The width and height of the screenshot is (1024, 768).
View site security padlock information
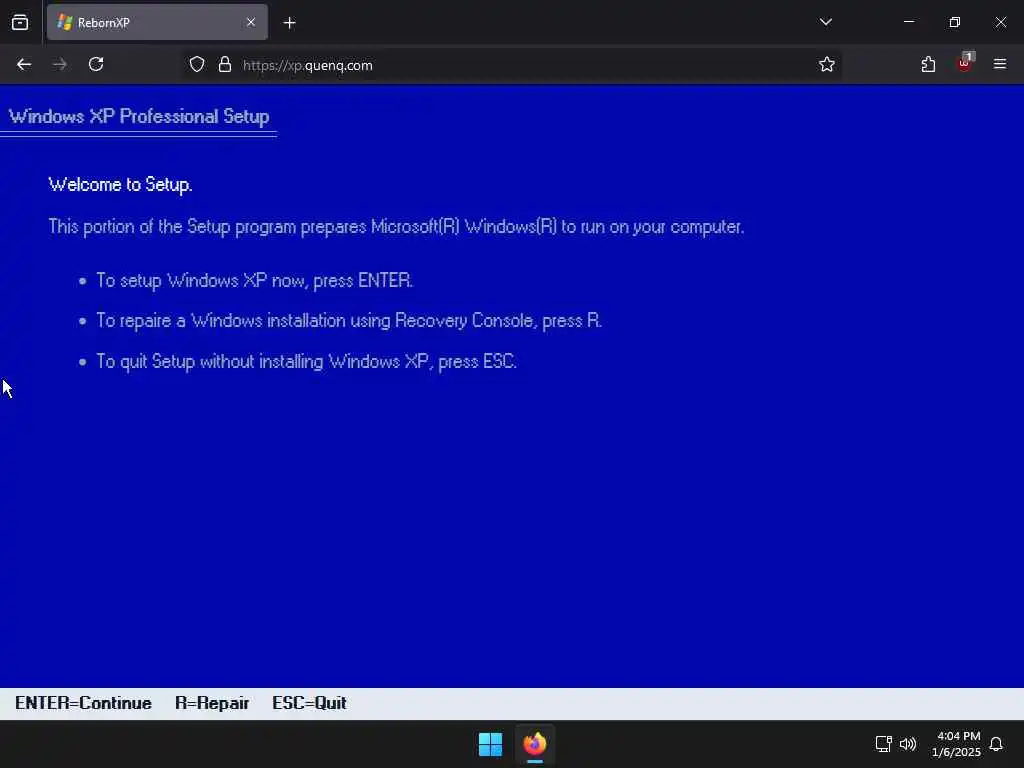225,65
